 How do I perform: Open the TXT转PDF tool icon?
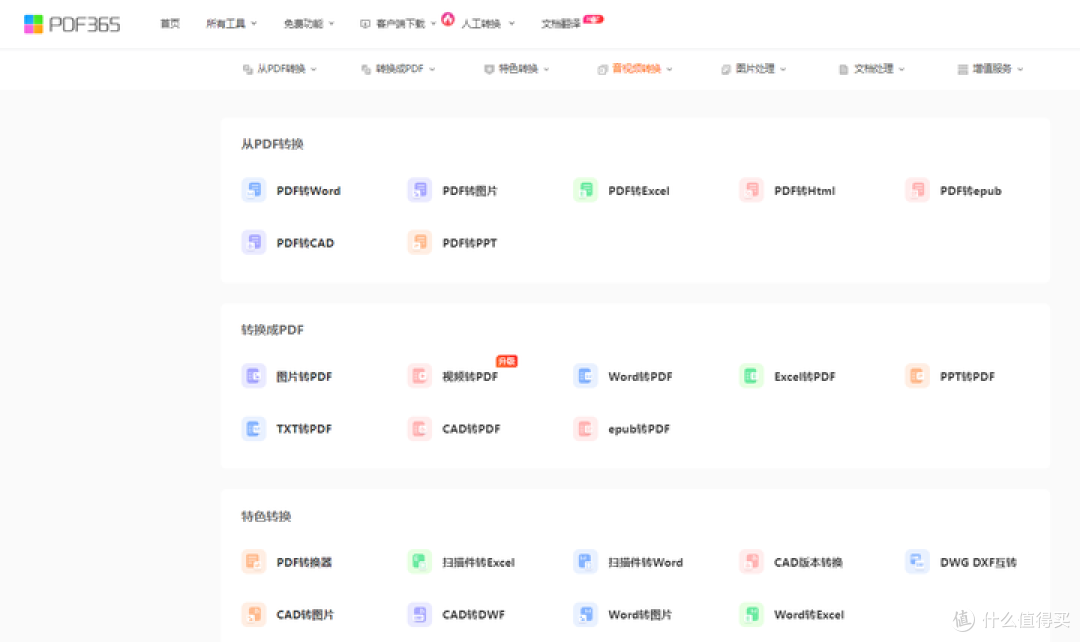pos(253,428)
